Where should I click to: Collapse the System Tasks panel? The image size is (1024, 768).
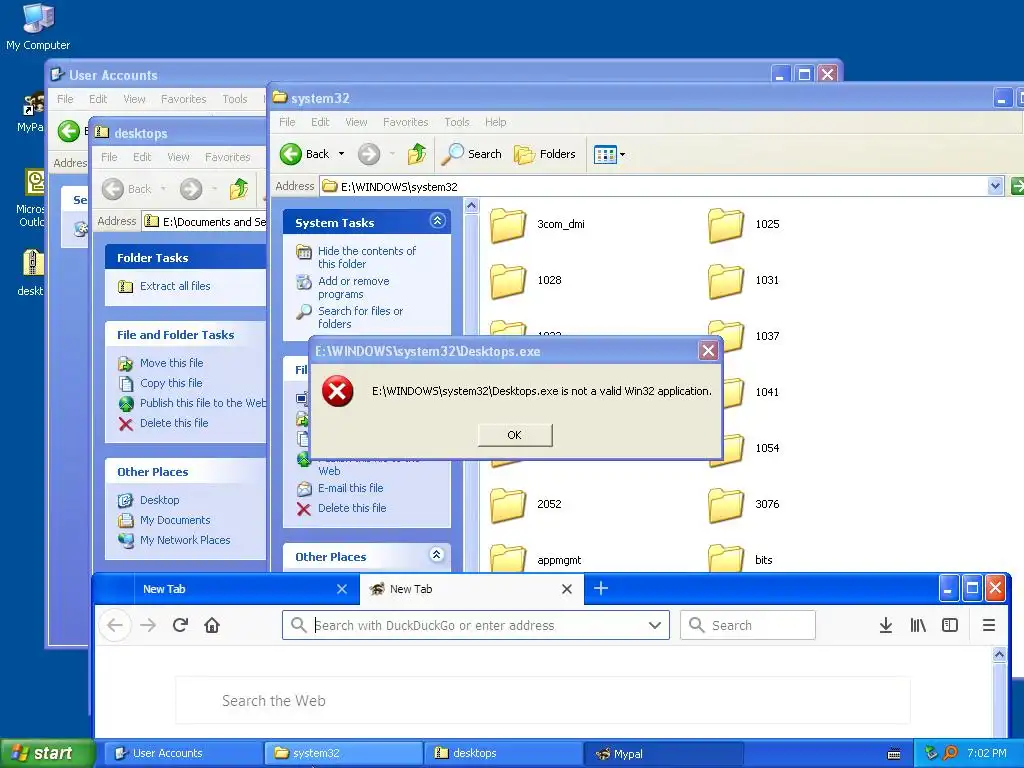pos(437,221)
